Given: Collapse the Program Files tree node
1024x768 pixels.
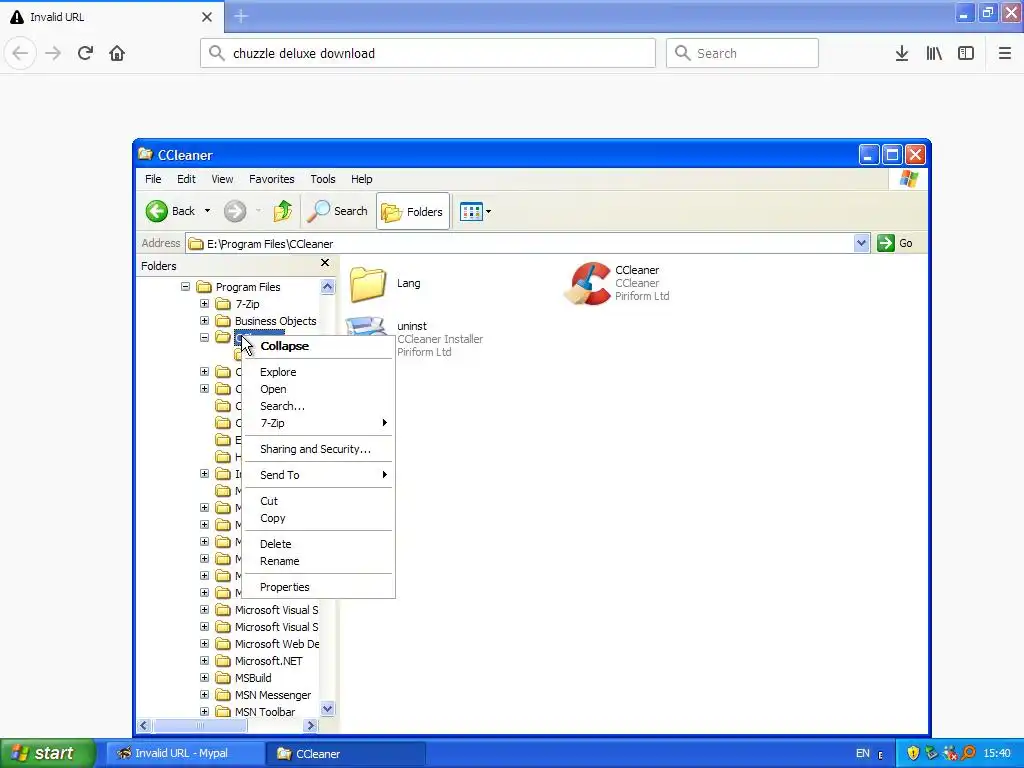Looking at the screenshot, I should [185, 287].
